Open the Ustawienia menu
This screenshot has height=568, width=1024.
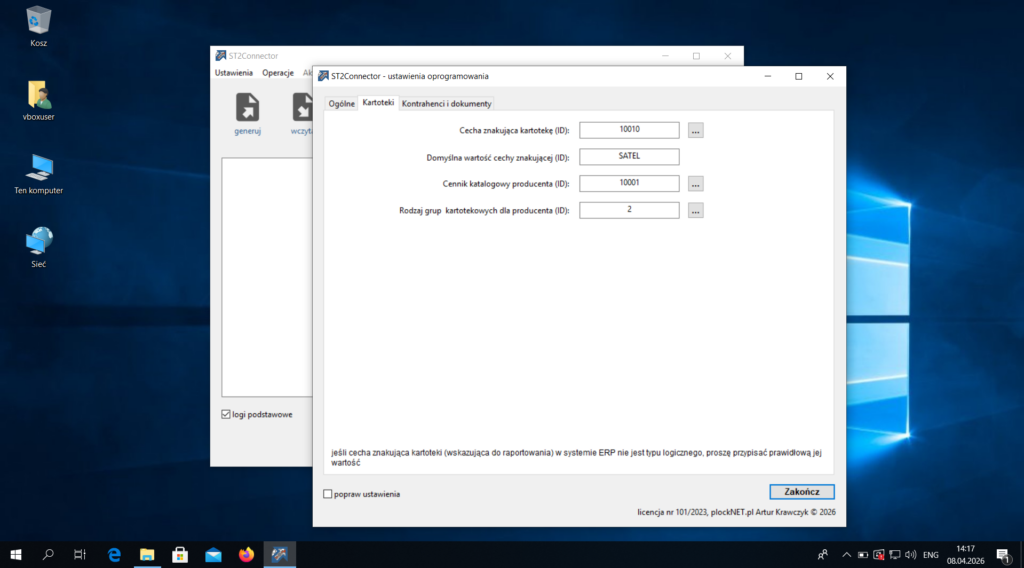[234, 73]
